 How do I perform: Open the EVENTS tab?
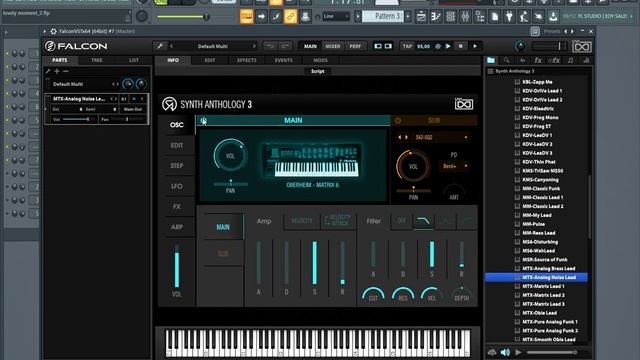pyautogui.click(x=283, y=60)
